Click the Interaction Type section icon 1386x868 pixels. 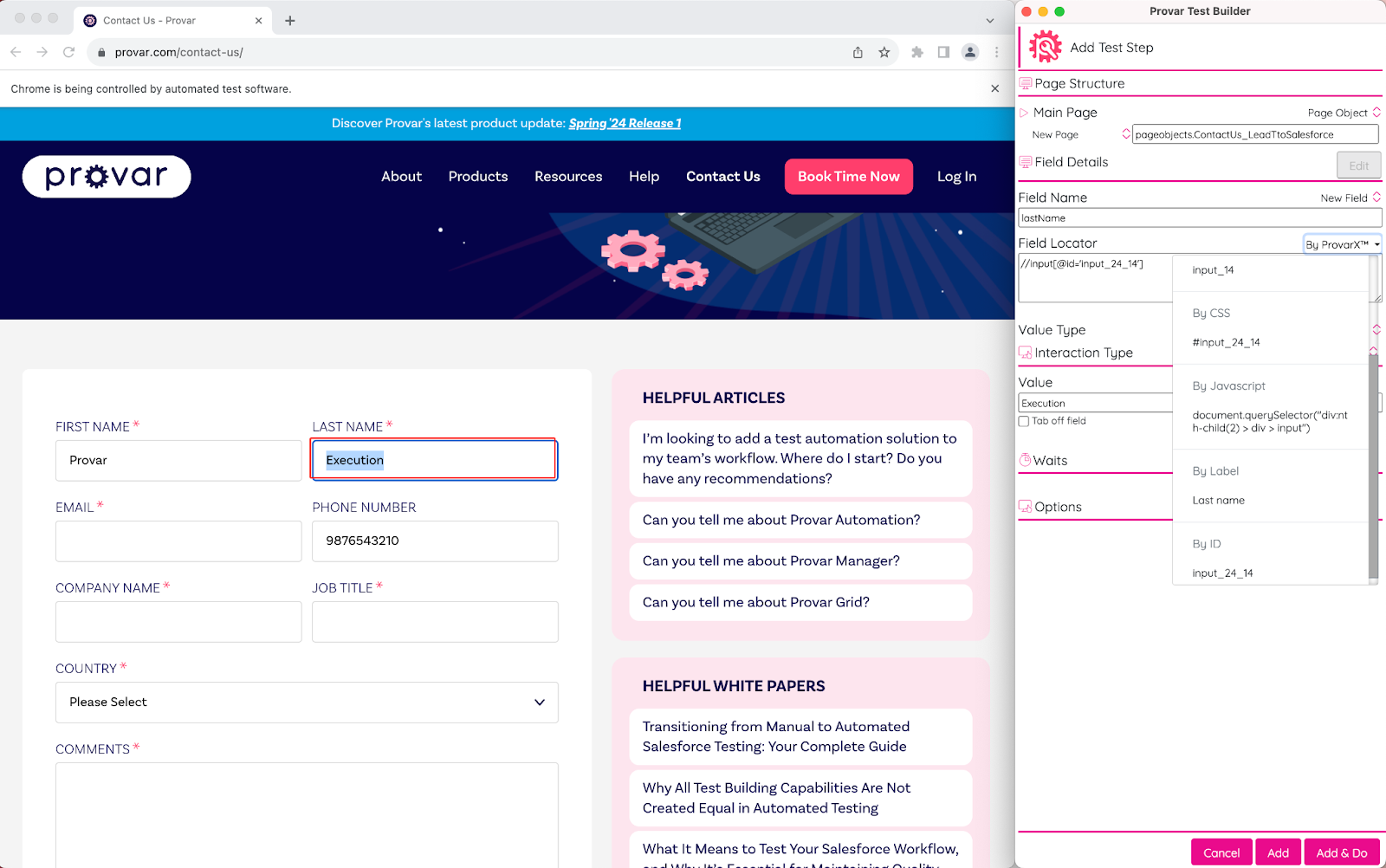coord(1026,353)
